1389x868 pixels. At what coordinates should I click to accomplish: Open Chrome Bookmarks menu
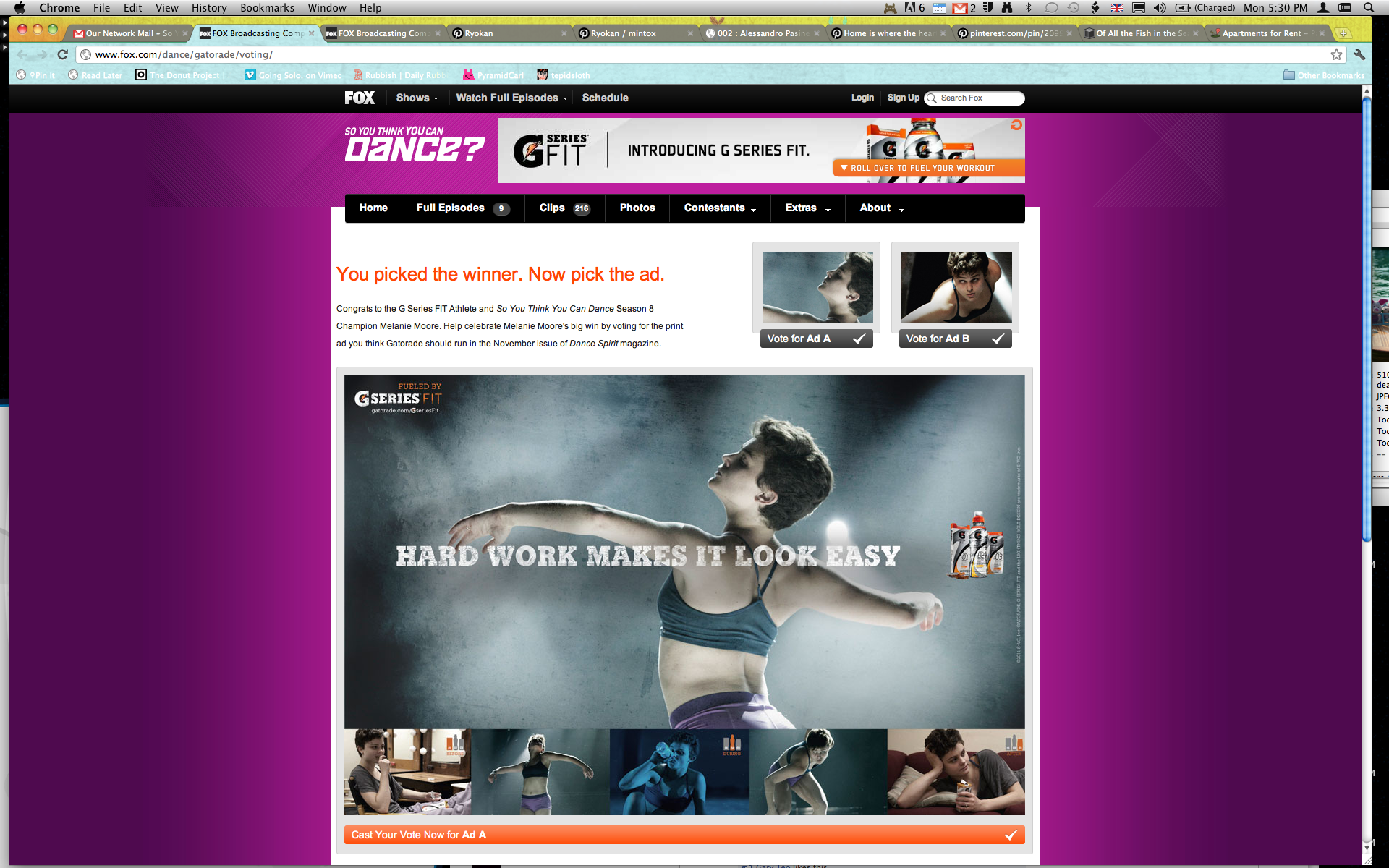click(x=267, y=8)
